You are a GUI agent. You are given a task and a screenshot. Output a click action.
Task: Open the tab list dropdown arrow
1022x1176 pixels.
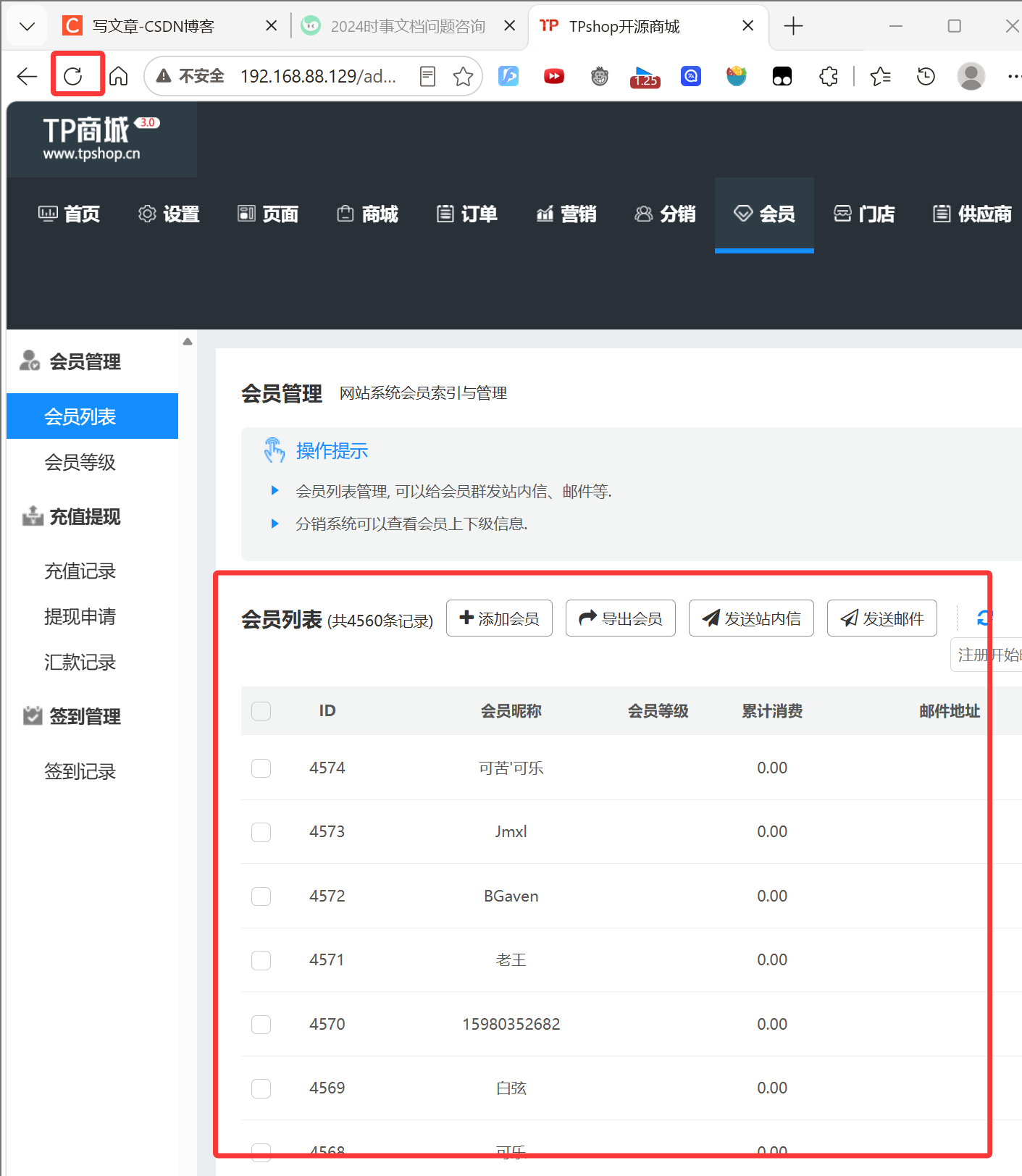coord(28,27)
